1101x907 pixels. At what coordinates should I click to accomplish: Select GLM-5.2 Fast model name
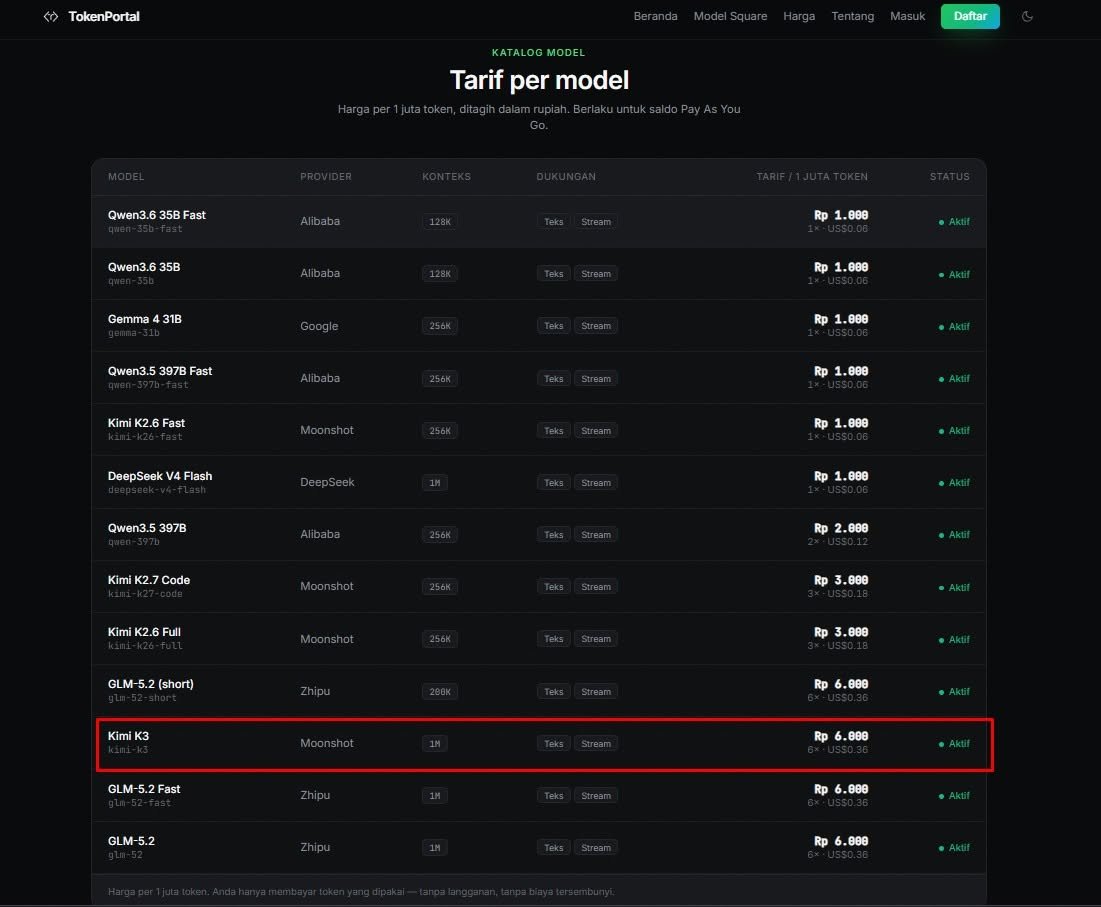click(x=144, y=789)
